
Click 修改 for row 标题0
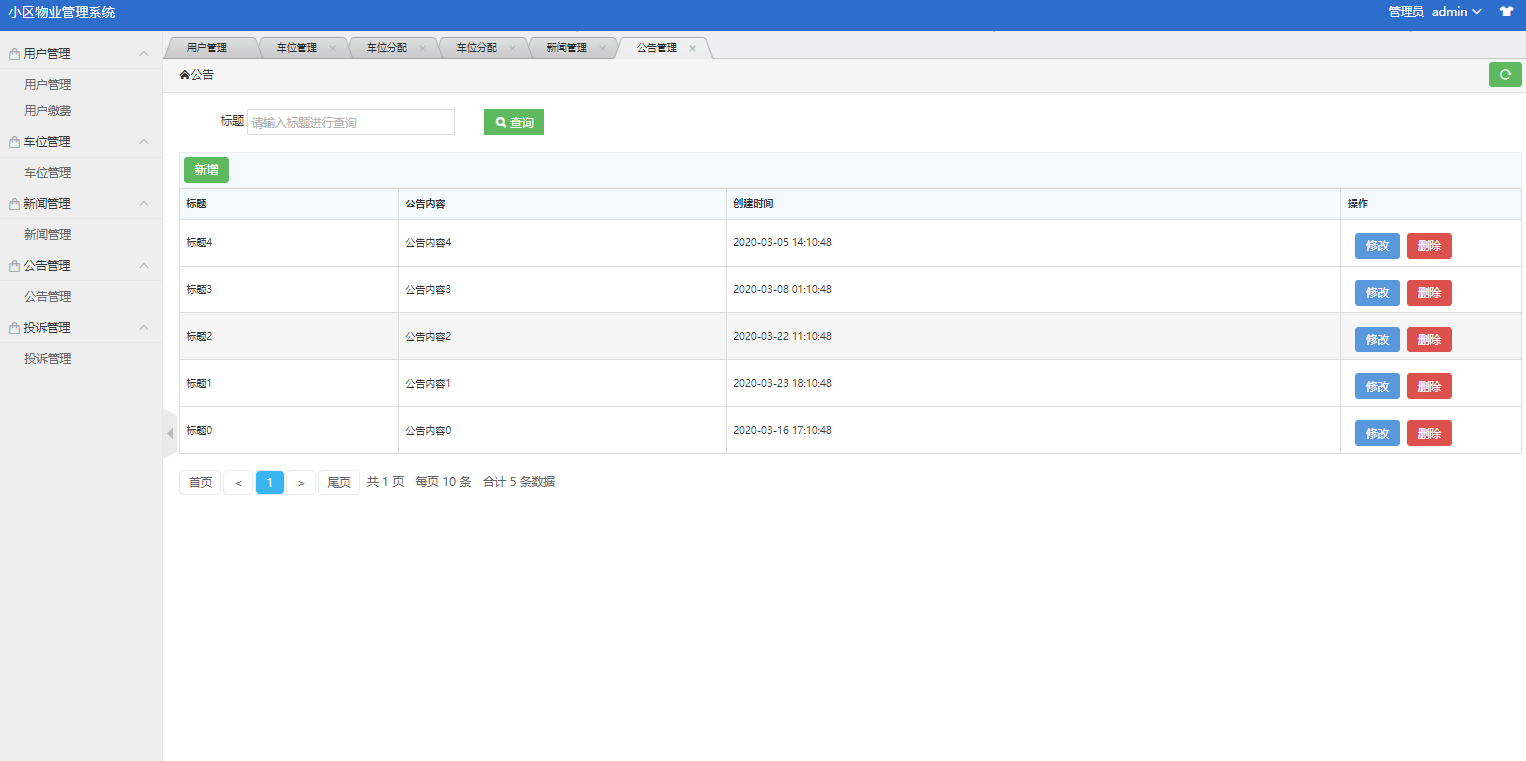coord(1377,433)
